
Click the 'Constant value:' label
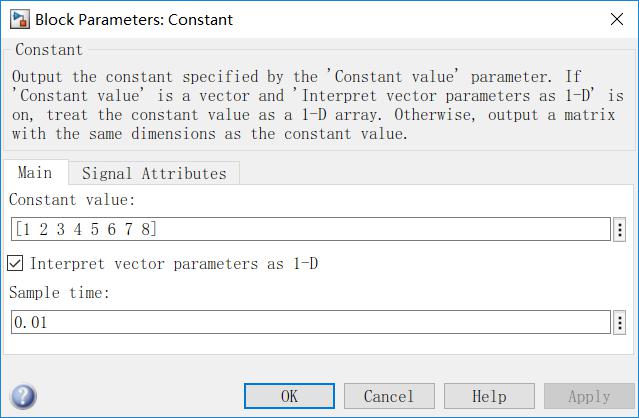72,202
